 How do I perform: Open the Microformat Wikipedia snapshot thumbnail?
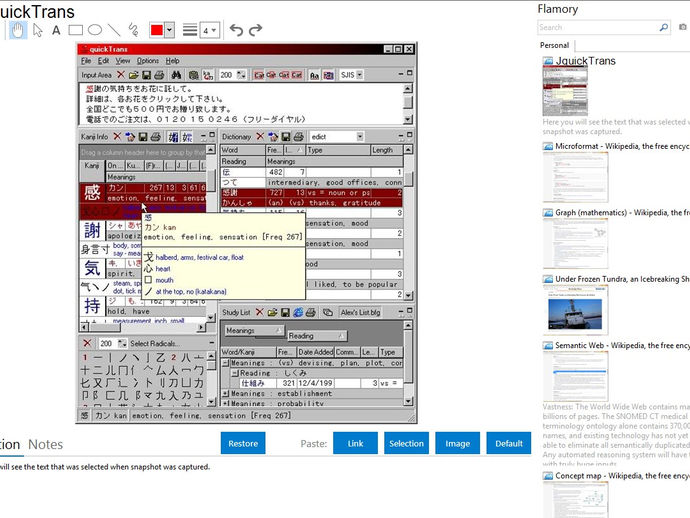576,177
